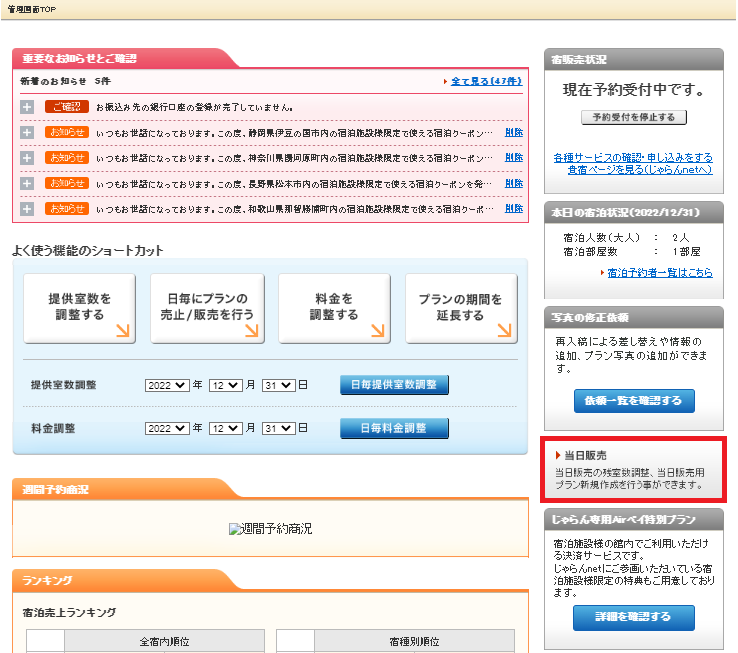Screen dimensions: 738x653
Task: Expand the 長野県松本市 notice row
Action: [27, 184]
